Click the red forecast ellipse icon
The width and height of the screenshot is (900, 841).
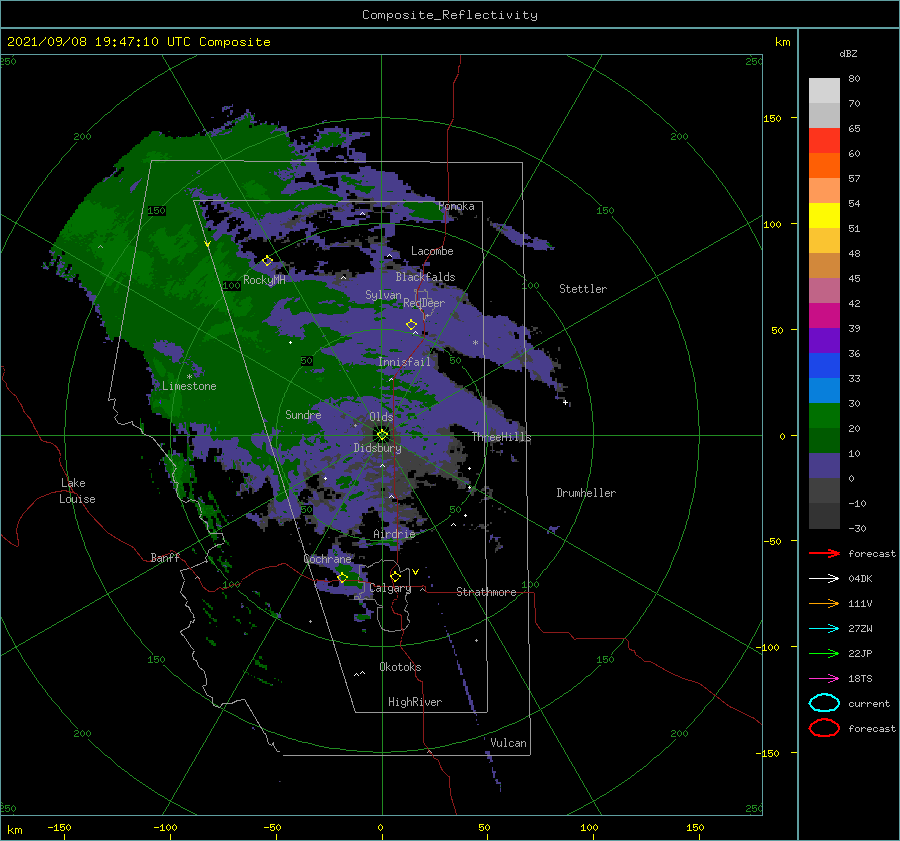click(x=824, y=728)
